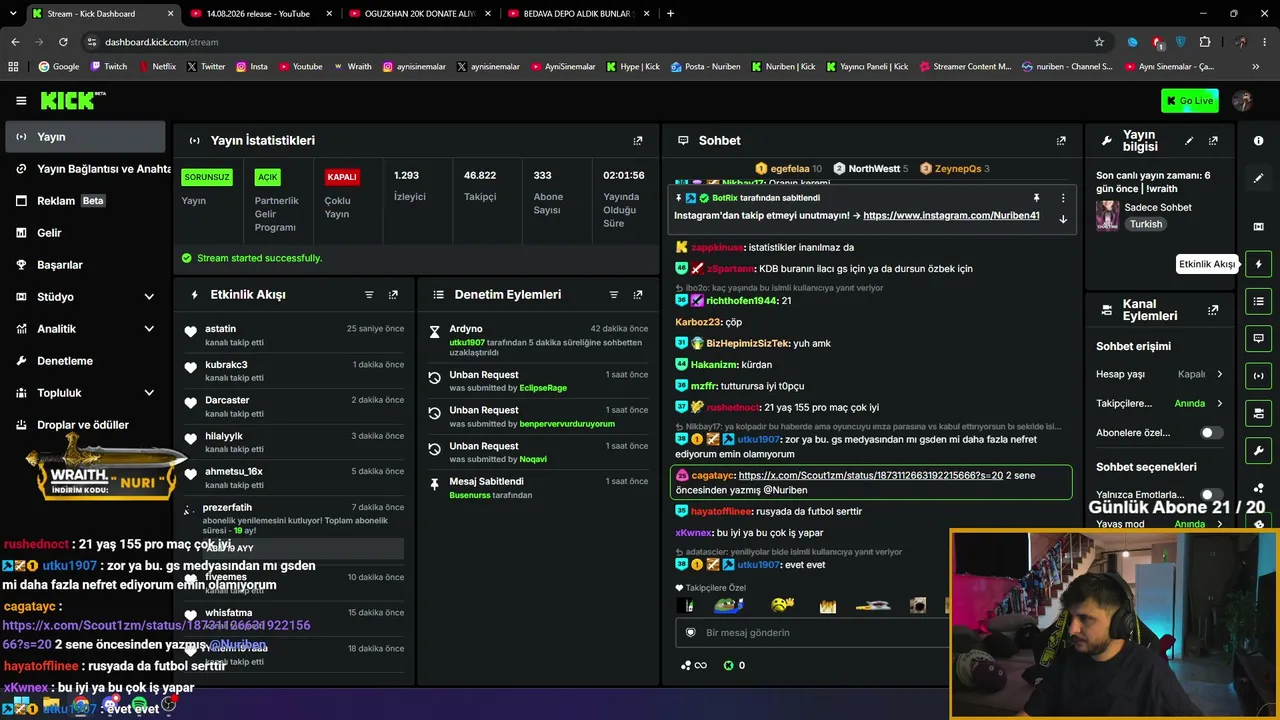Viewport: 1280px width, 720px height.
Task: Click the info icon in the right rail
Action: [x=1259, y=141]
